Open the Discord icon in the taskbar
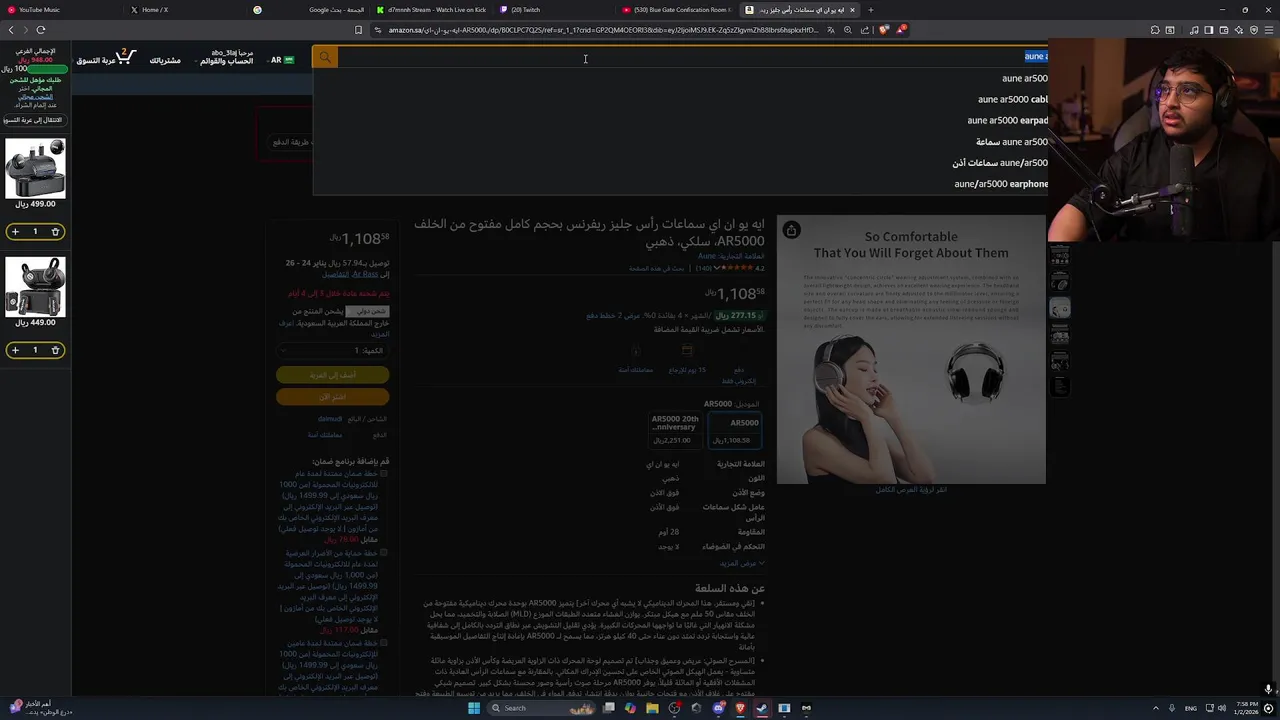 tap(718, 708)
